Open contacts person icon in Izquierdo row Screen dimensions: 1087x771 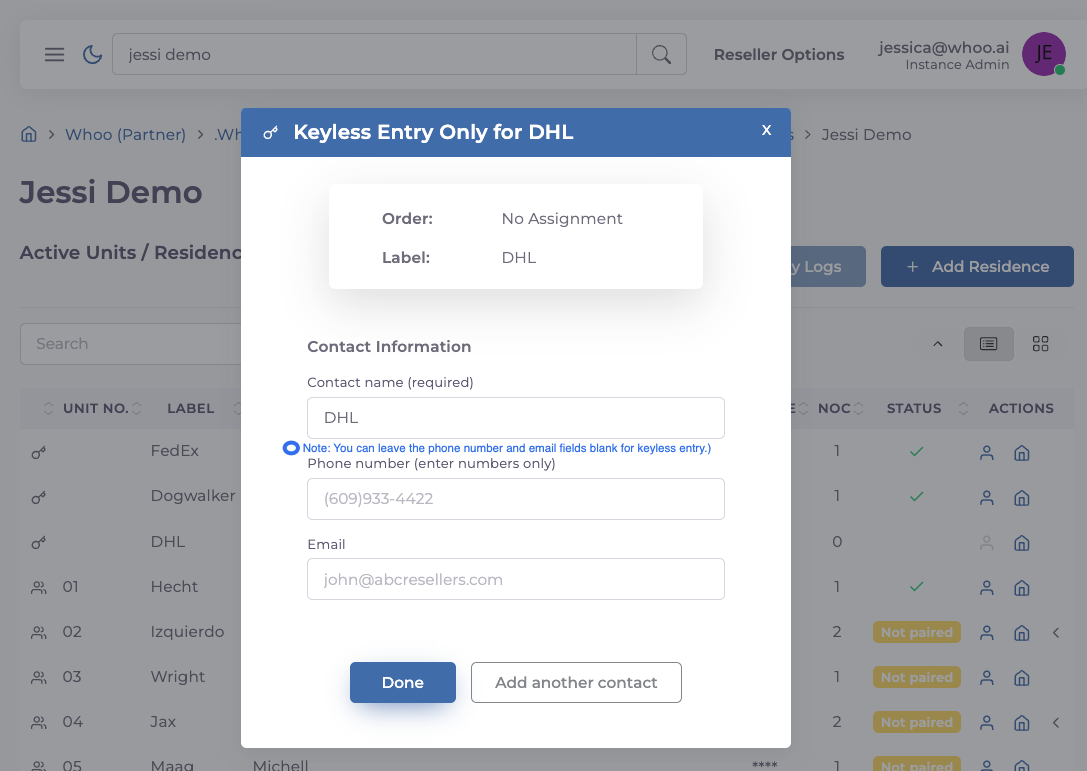986,633
